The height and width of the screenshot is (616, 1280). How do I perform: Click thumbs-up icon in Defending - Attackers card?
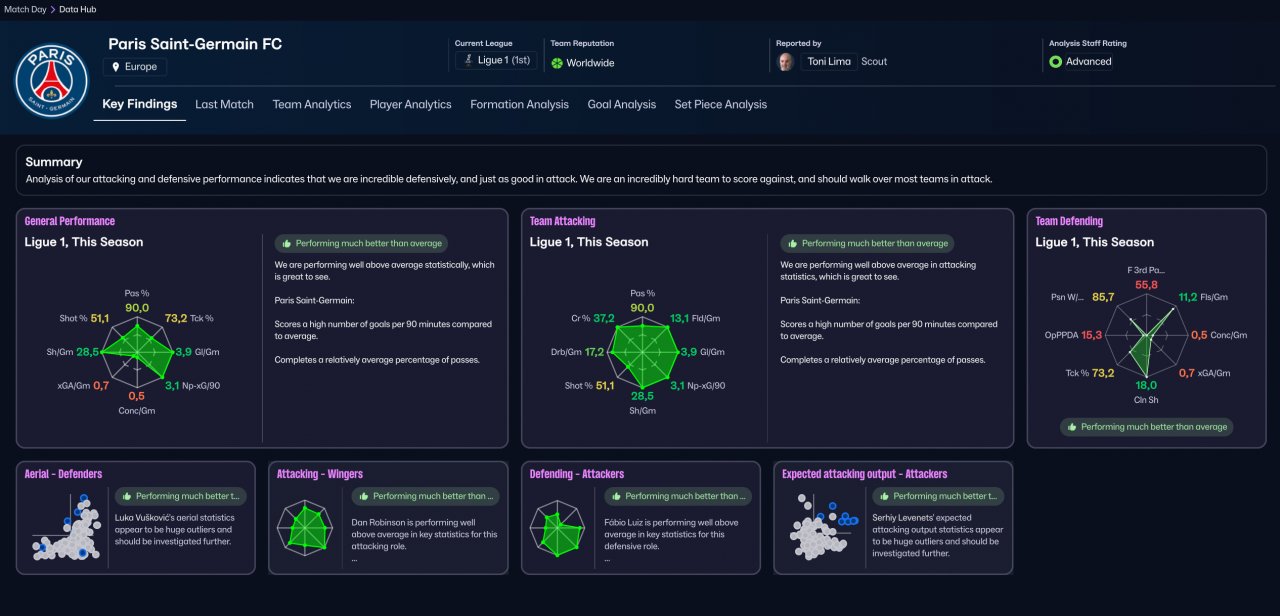coord(616,496)
